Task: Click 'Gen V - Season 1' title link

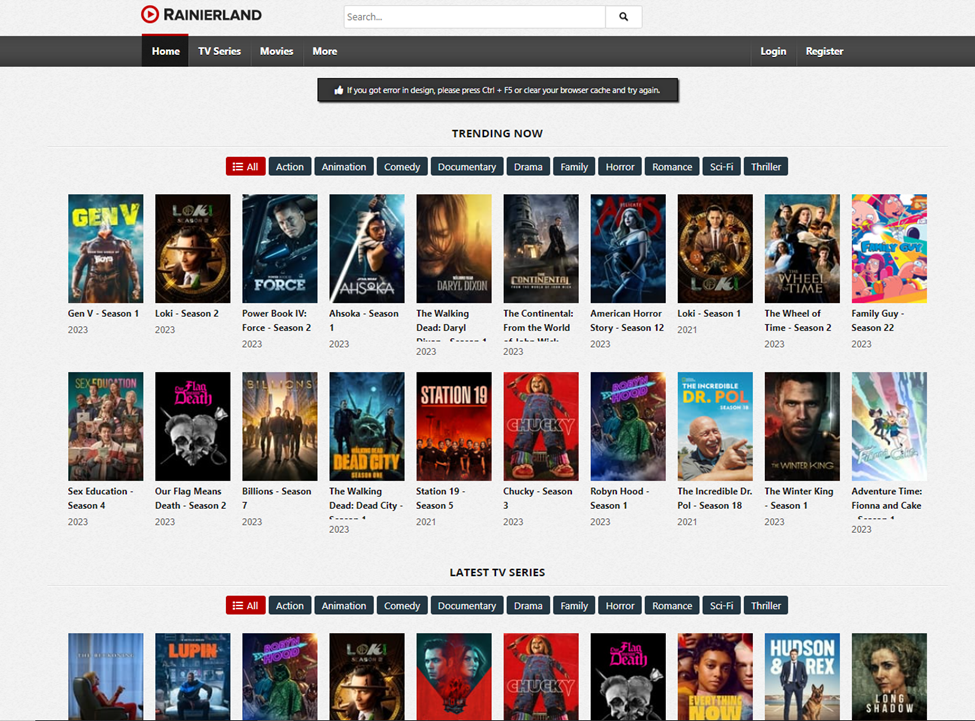Action: pos(103,313)
